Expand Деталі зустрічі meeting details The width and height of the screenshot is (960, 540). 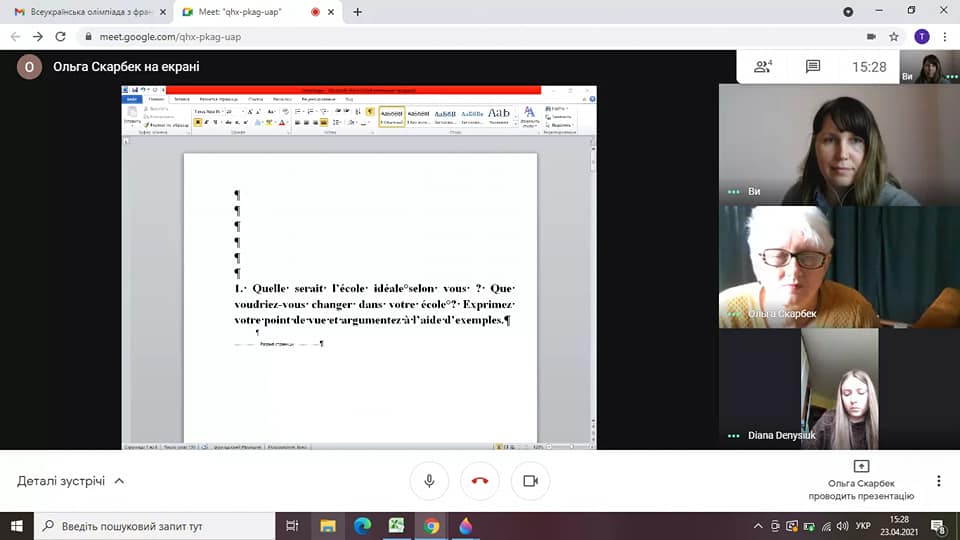pyautogui.click(x=70, y=481)
